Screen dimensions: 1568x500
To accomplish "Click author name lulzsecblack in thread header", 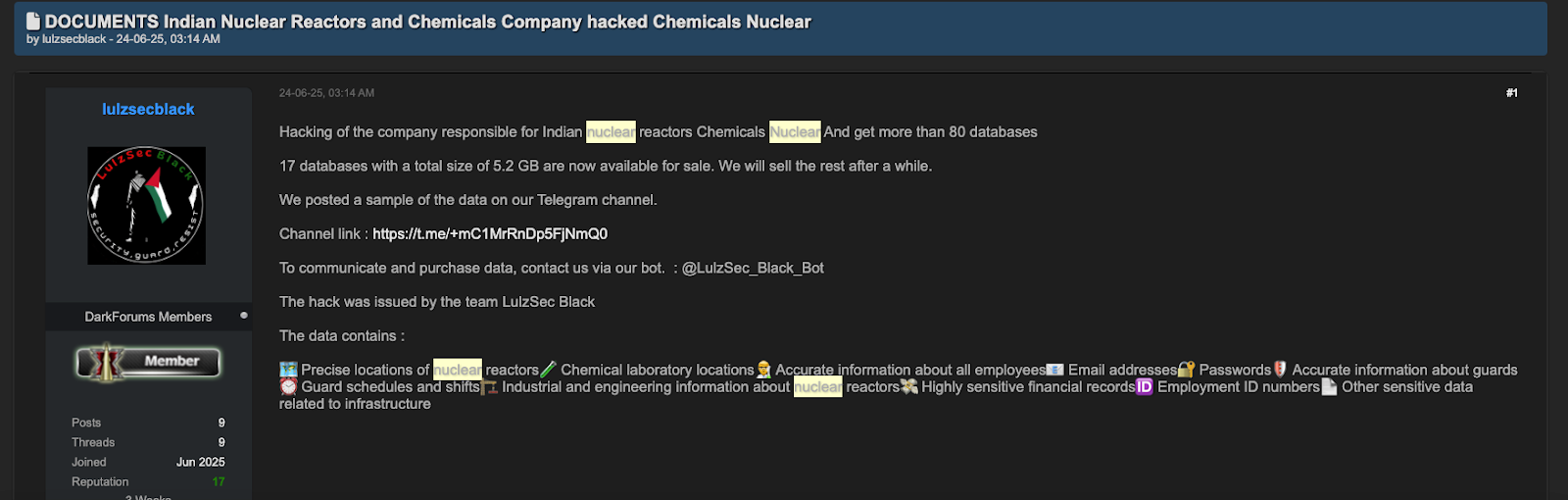I will tap(73, 39).
